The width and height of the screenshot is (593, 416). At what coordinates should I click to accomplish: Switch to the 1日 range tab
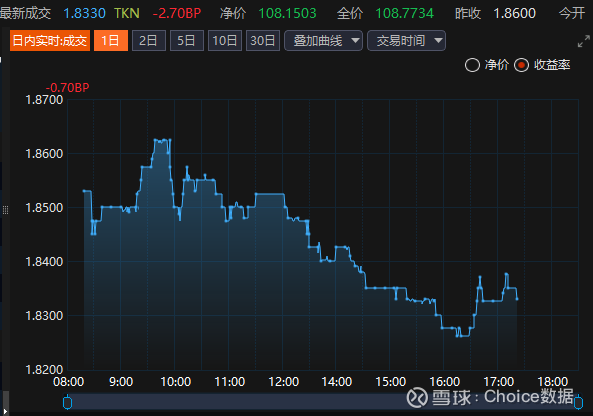[111, 40]
